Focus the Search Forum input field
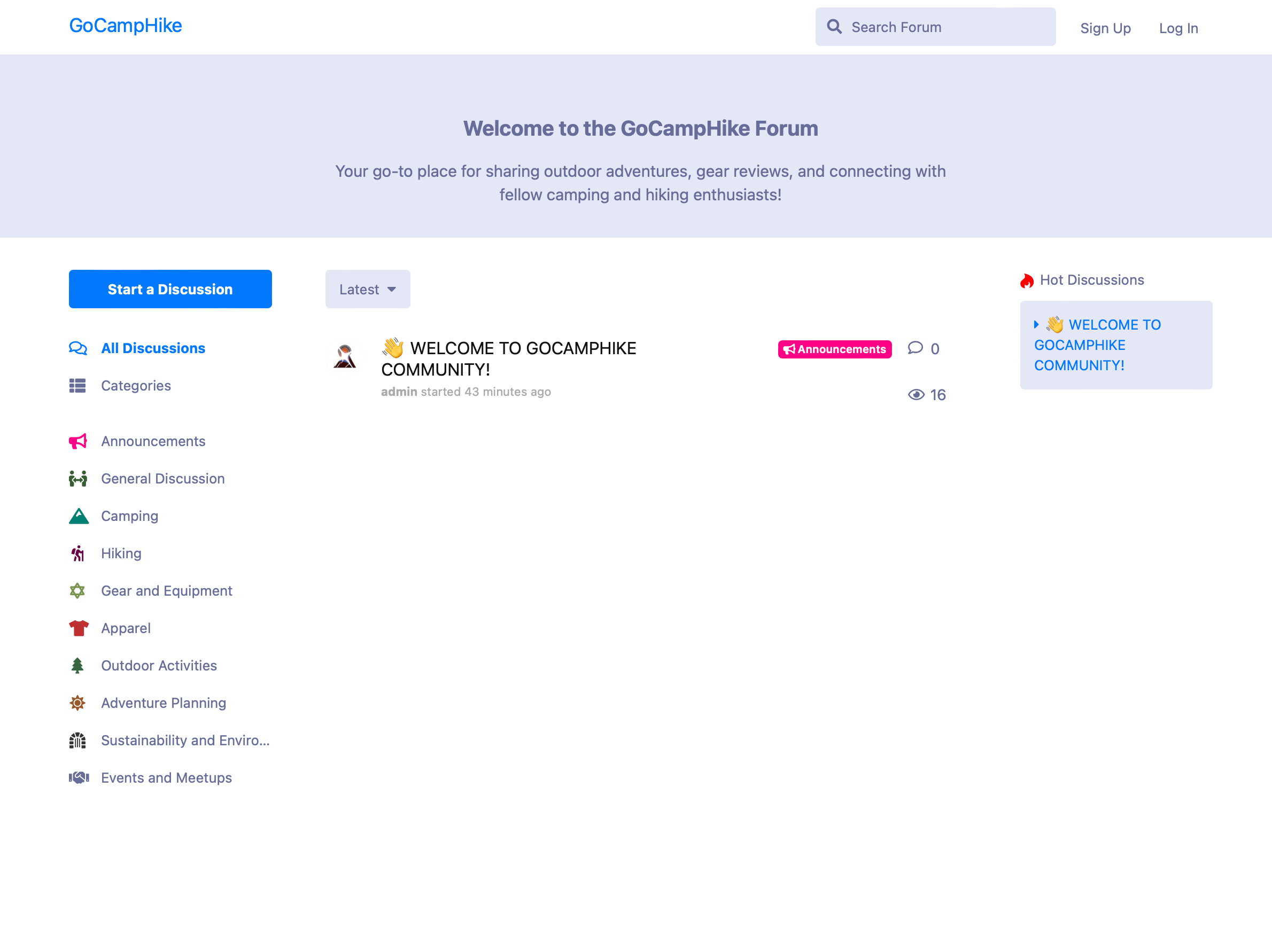Screen dimensions: 1272x952 tap(935, 27)
